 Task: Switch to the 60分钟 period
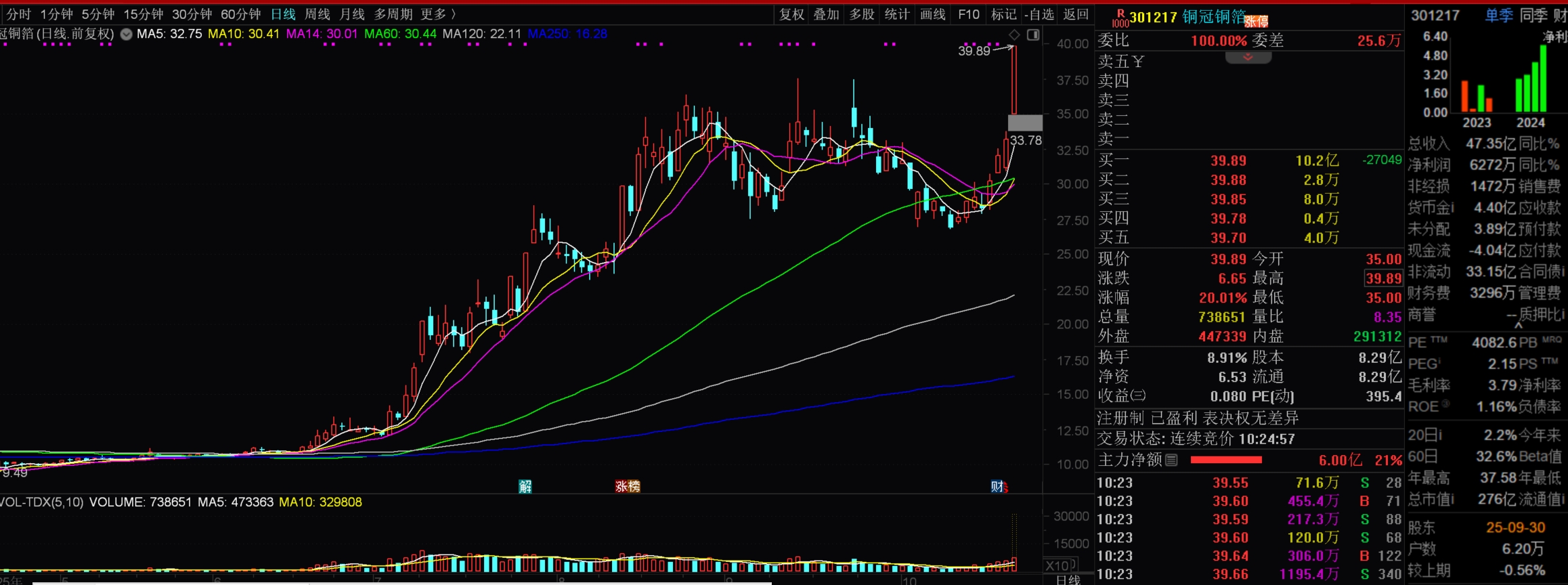click(241, 14)
